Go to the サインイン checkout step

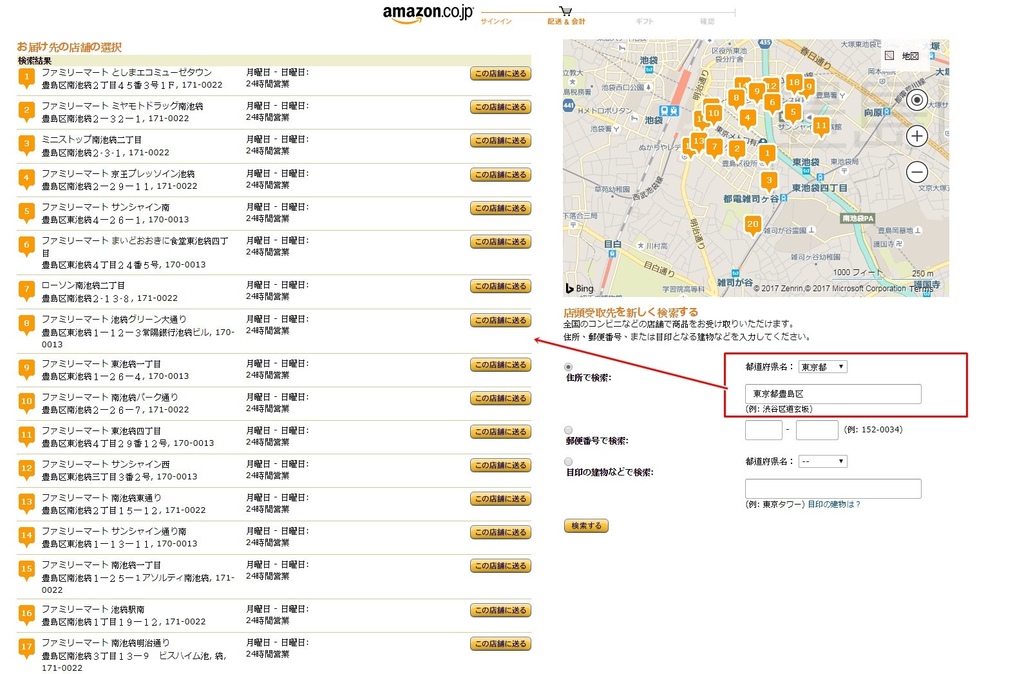(x=496, y=22)
